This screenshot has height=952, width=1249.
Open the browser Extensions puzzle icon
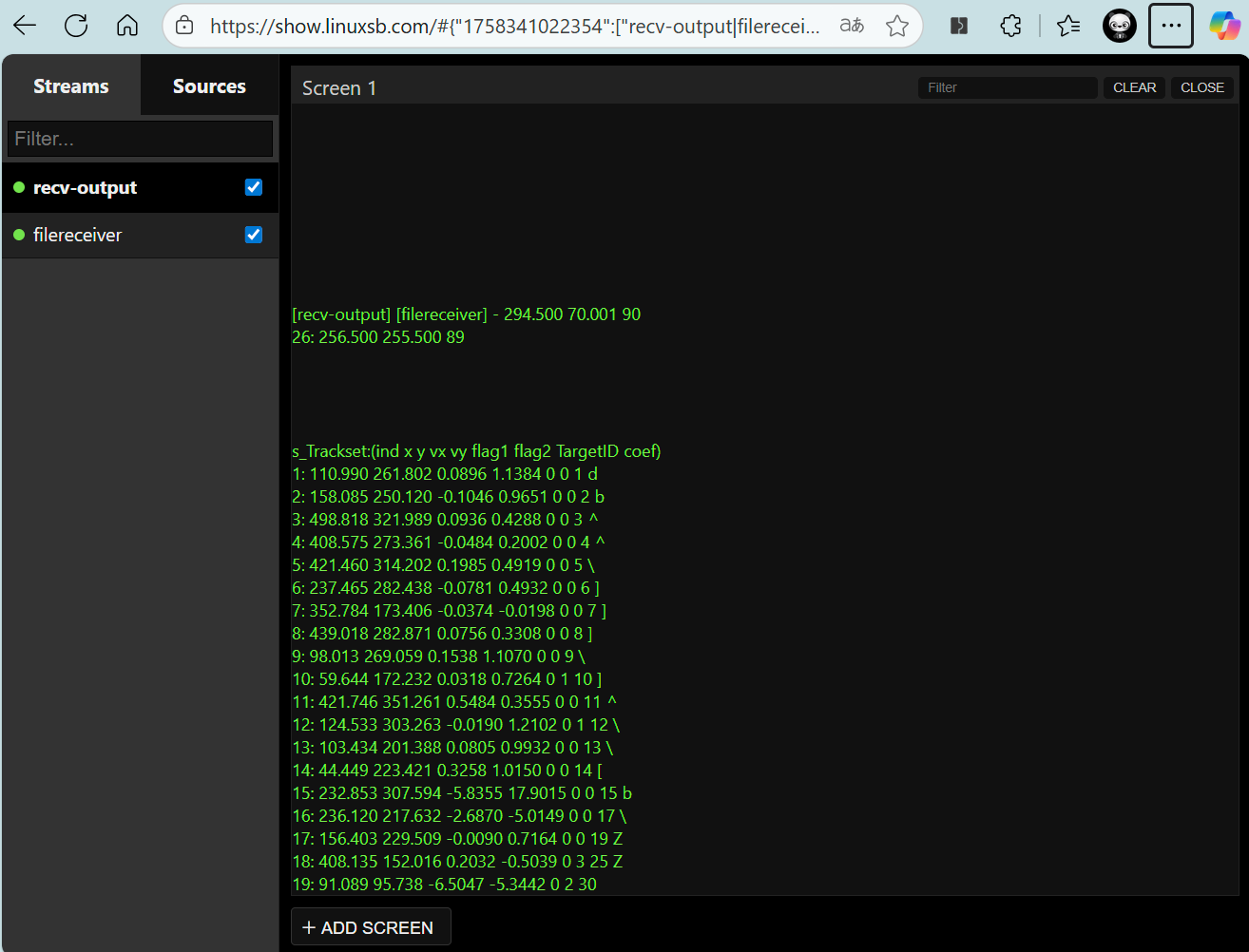(1010, 27)
